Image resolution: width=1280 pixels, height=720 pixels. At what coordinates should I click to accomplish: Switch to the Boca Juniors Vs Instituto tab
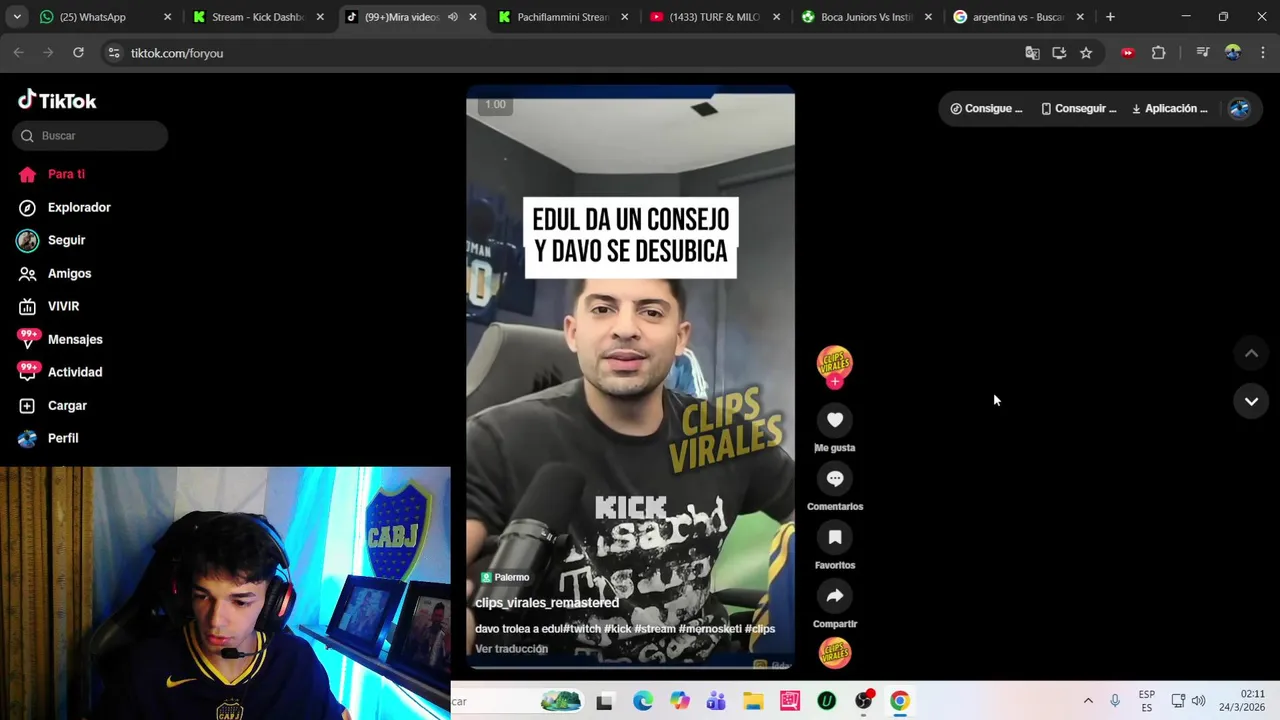[866, 17]
